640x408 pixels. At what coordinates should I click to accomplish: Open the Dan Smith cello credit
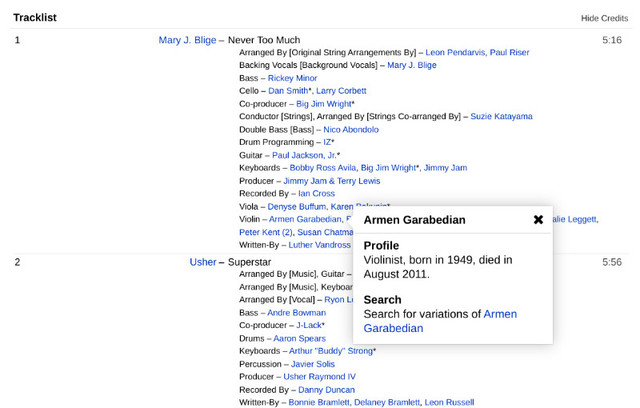[288, 91]
